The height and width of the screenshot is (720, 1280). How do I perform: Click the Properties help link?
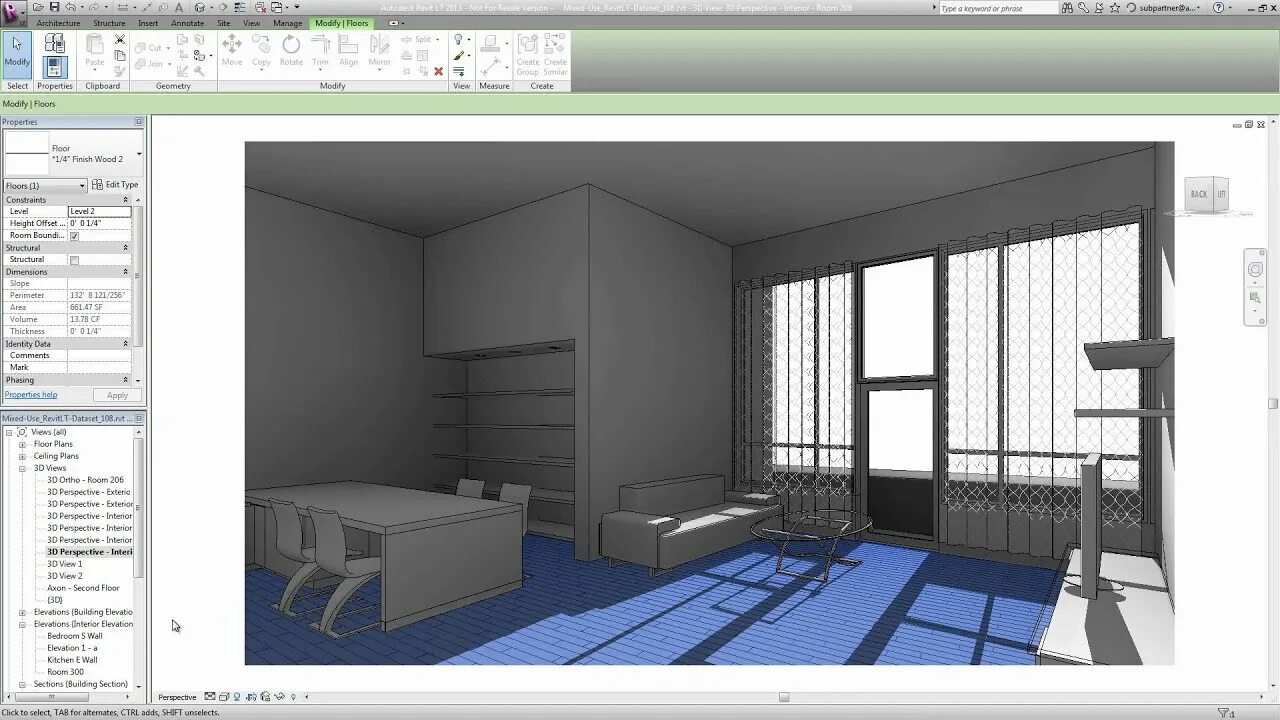[x=31, y=395]
